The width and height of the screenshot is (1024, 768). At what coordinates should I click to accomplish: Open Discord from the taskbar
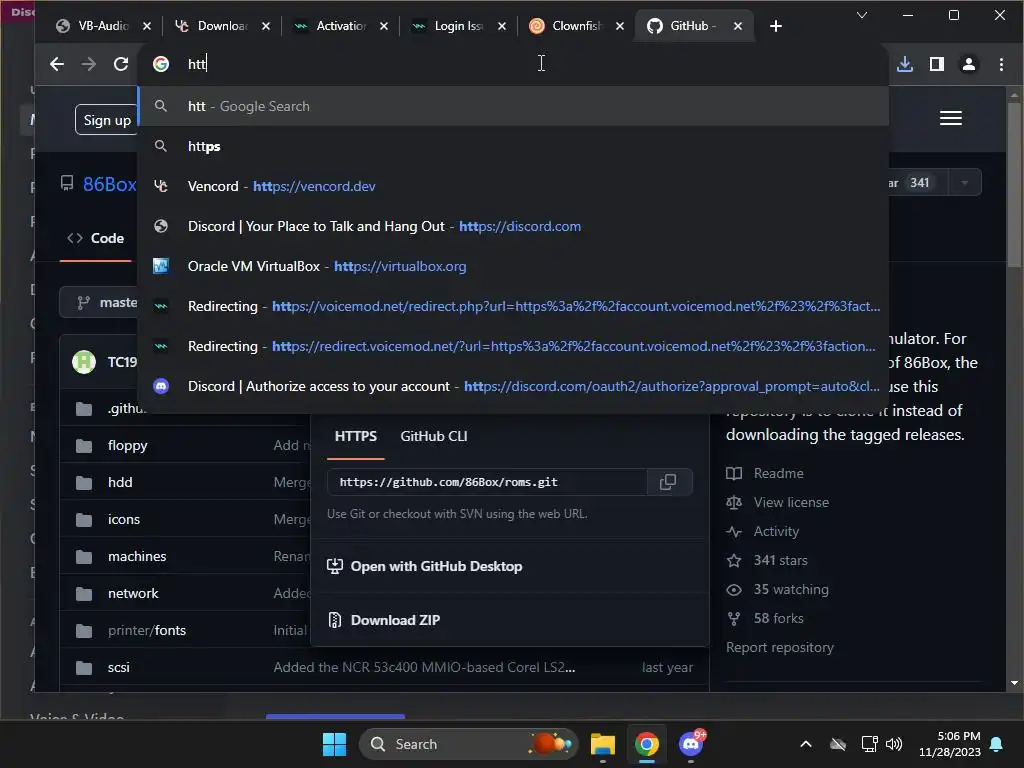[691, 744]
